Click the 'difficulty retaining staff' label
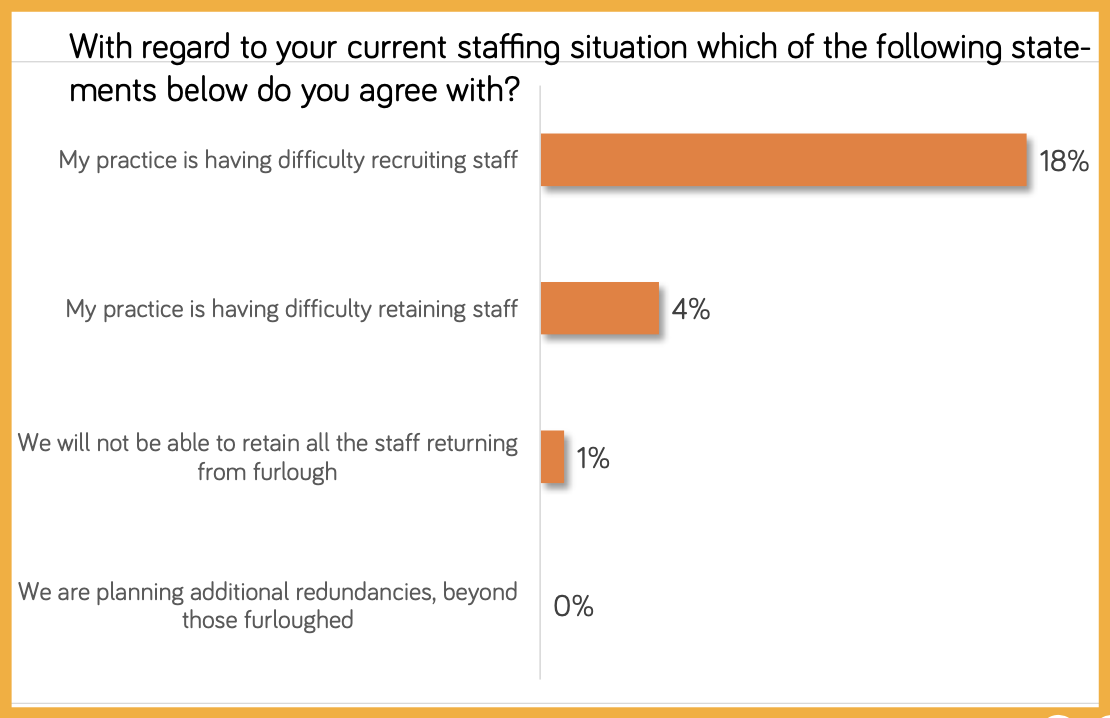This screenshot has width=1110, height=718. click(291, 308)
